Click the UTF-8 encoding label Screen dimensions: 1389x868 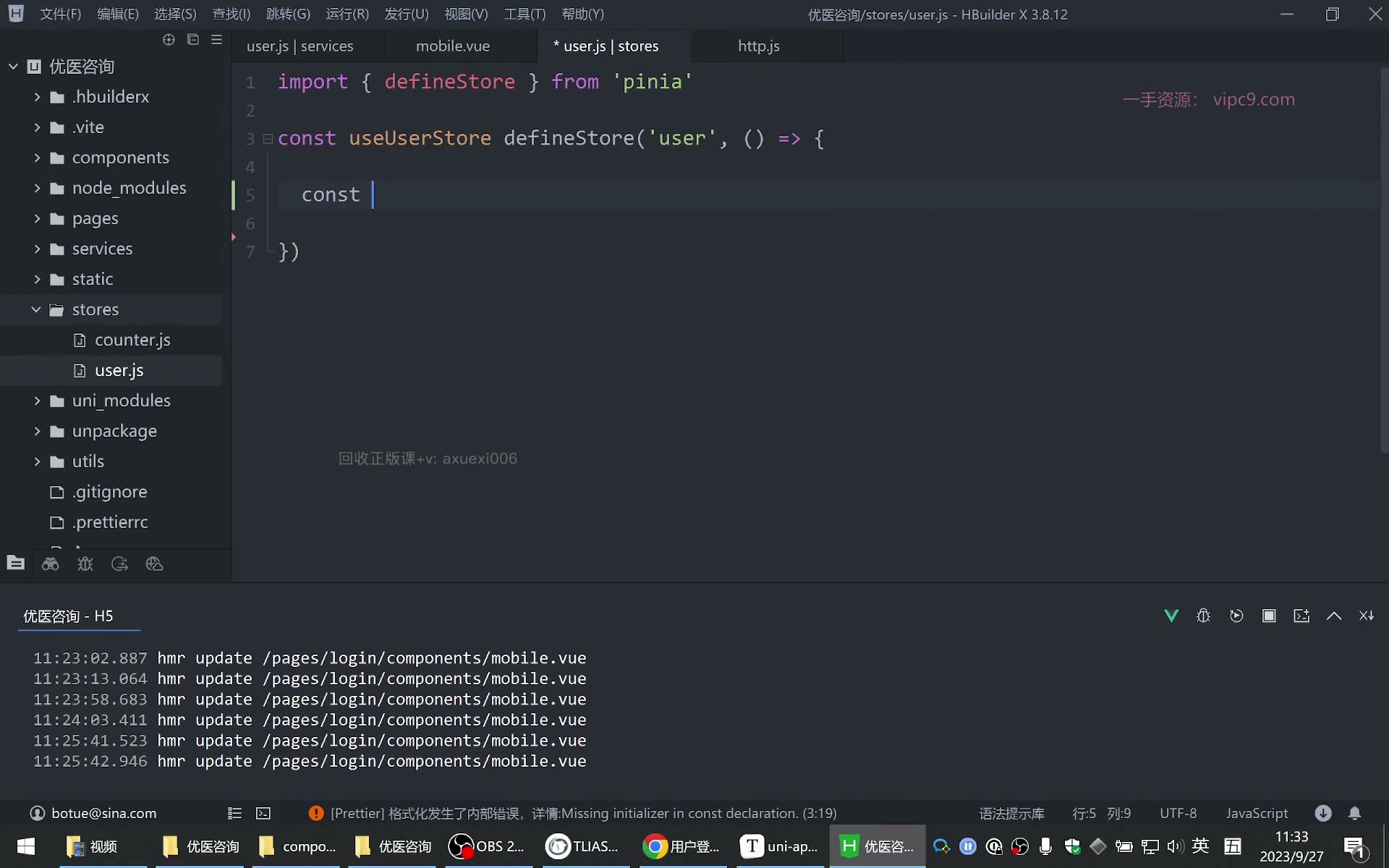point(1178,813)
